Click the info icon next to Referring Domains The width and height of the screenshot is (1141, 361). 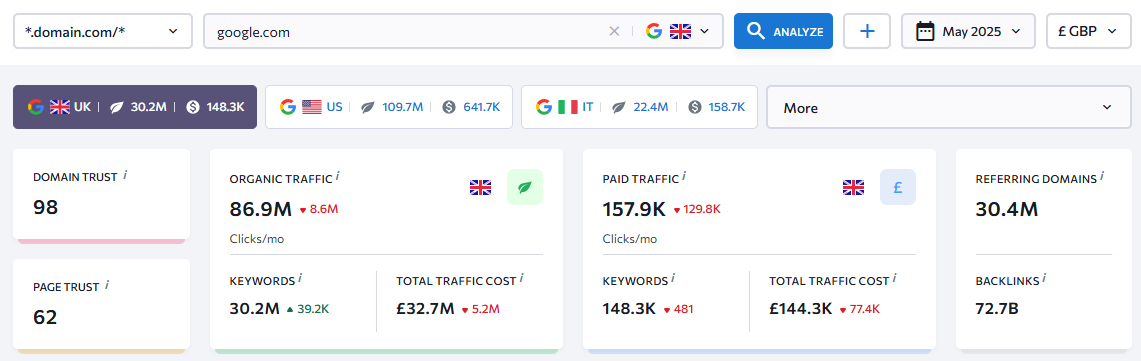pyautogui.click(x=1102, y=177)
